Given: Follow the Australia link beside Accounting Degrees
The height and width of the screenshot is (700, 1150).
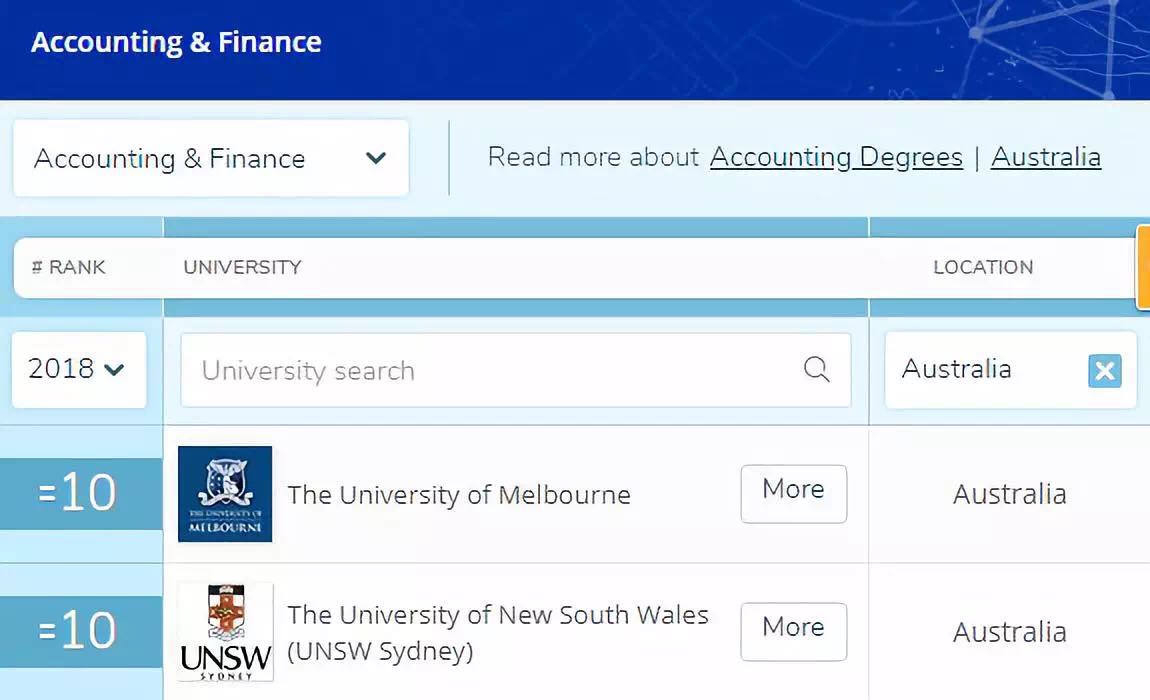Looking at the screenshot, I should (1045, 157).
